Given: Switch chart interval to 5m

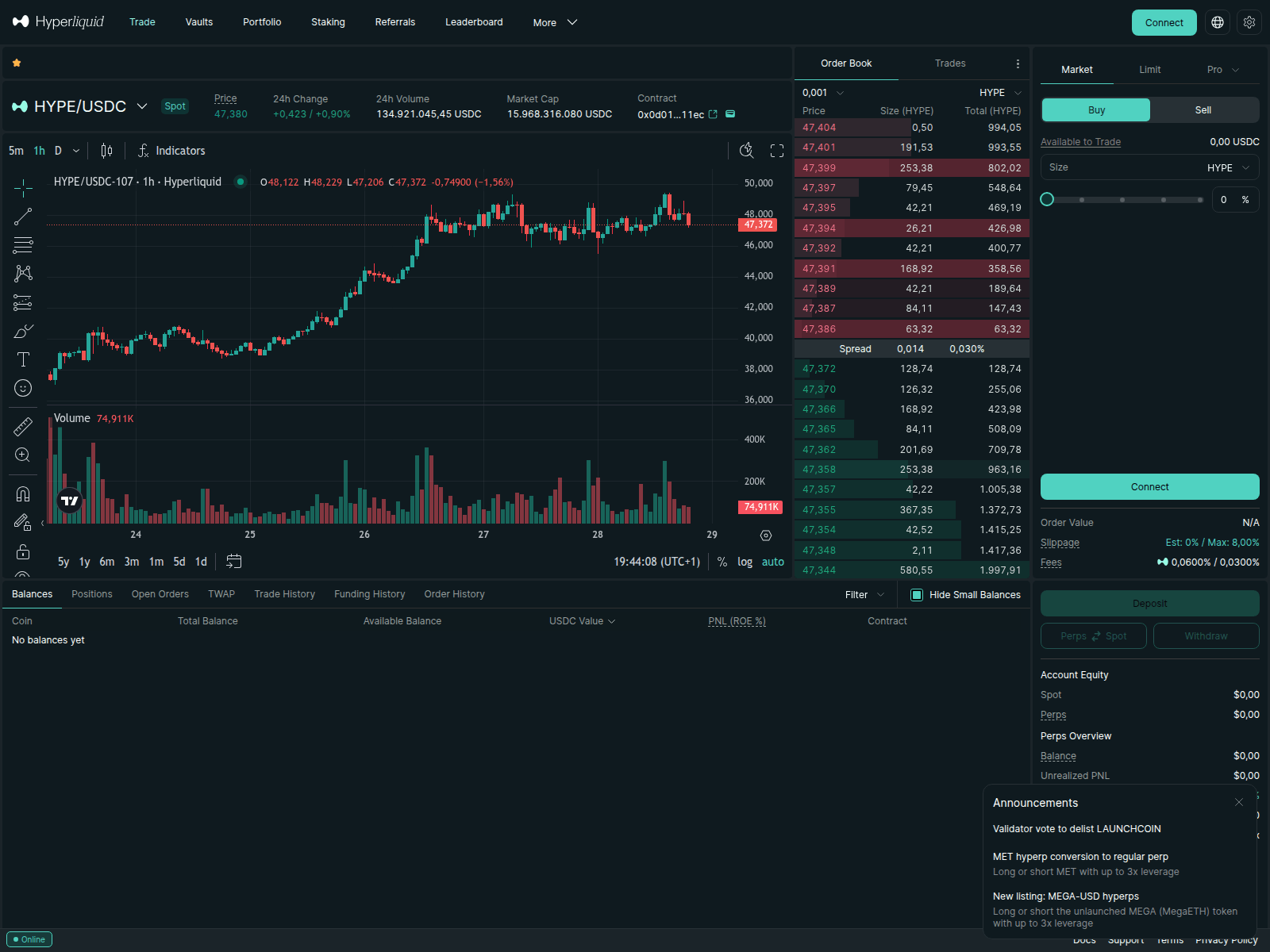Looking at the screenshot, I should [x=16, y=151].
